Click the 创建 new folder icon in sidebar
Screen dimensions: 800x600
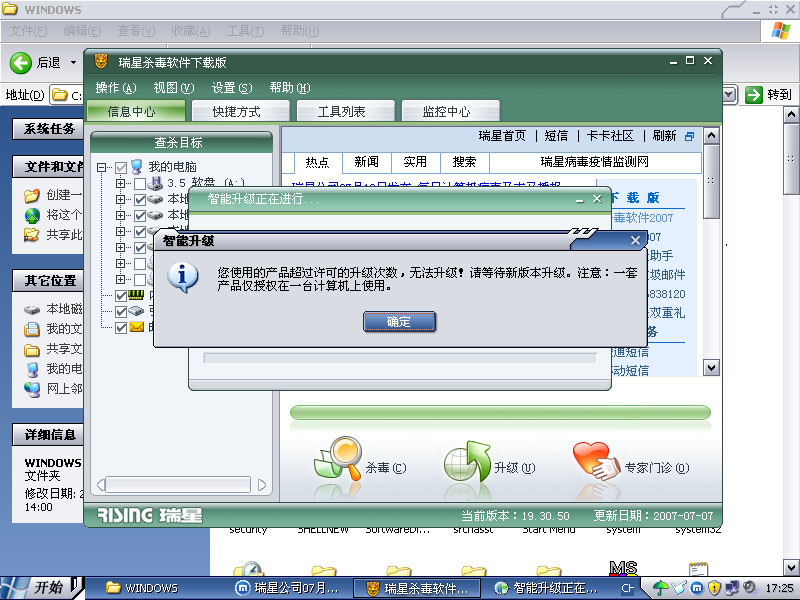coord(32,195)
